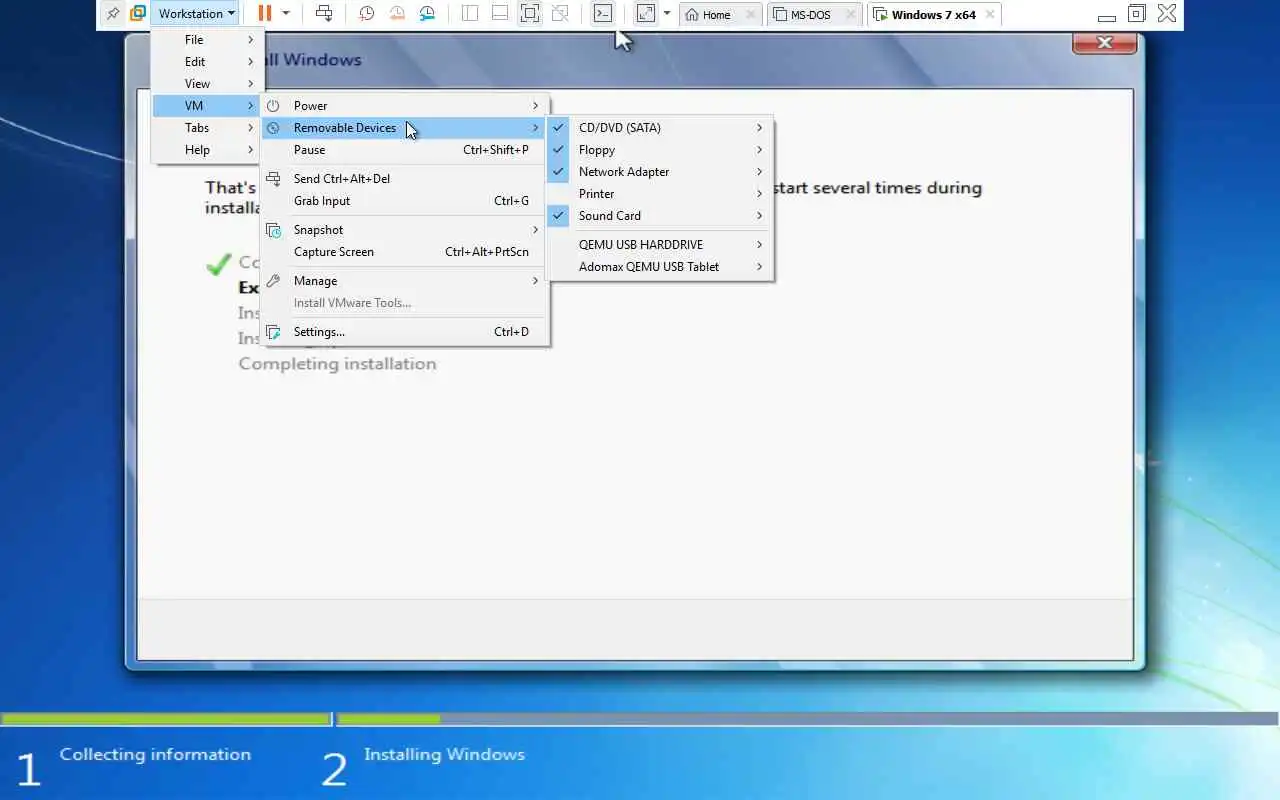The height and width of the screenshot is (800, 1280).
Task: Choose Removable Devices in VM menu
Action: (404, 128)
